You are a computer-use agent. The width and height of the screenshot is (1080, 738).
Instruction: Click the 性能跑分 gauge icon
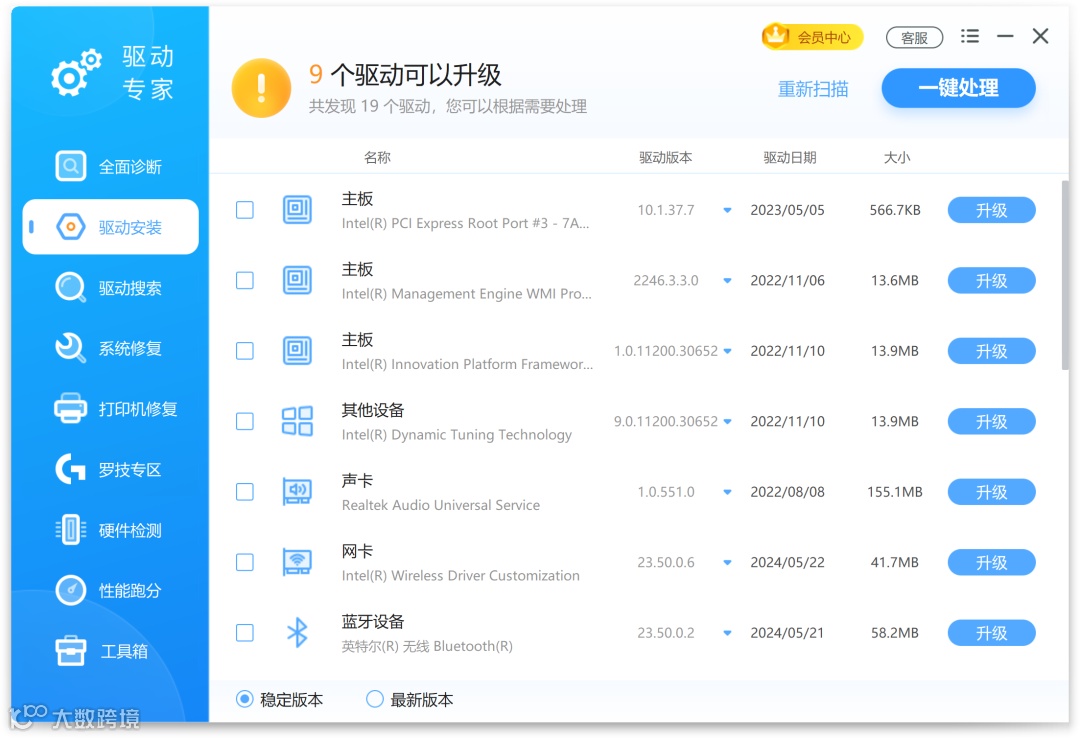(70, 590)
